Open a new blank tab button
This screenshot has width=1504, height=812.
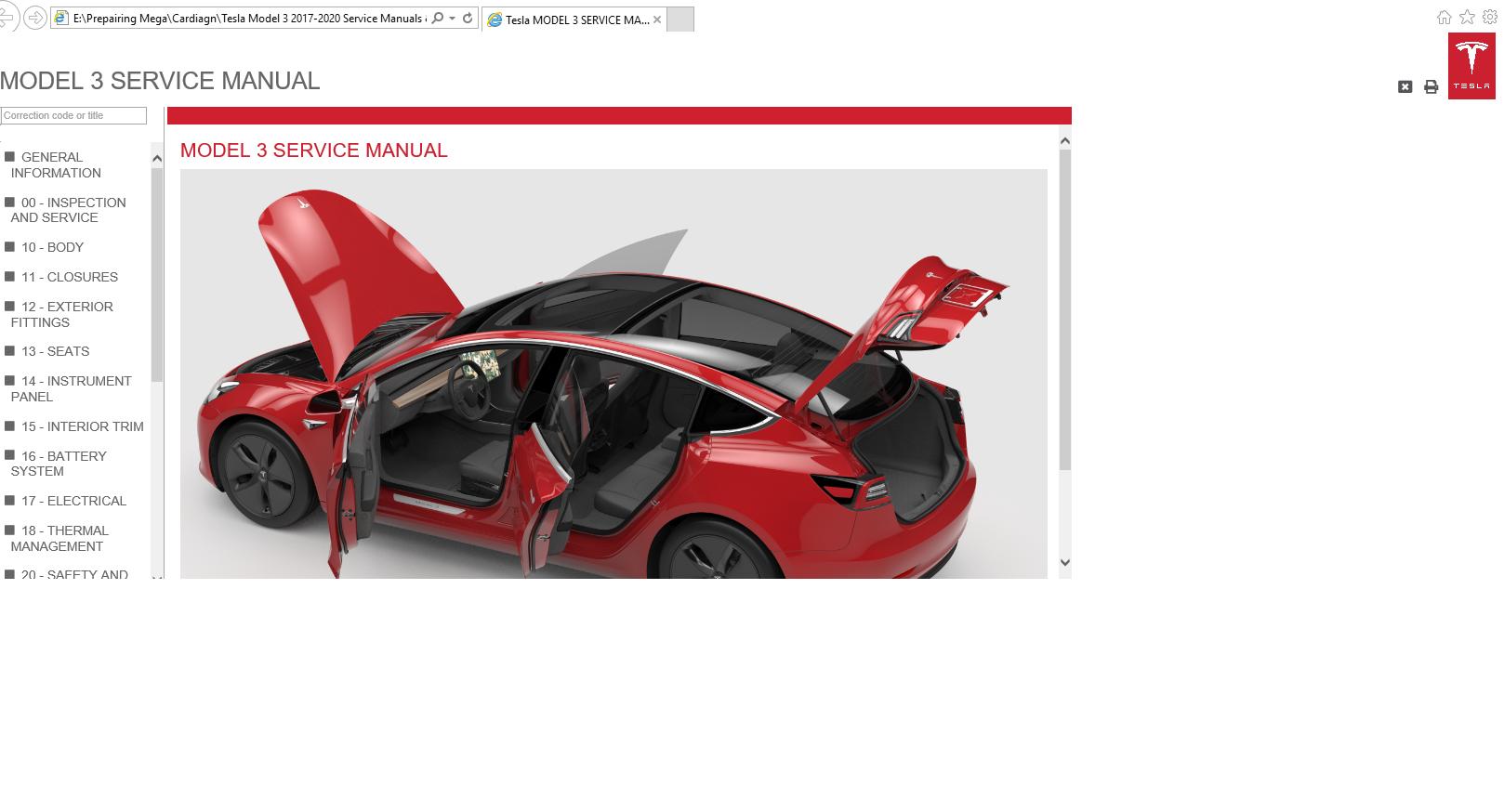(x=680, y=20)
